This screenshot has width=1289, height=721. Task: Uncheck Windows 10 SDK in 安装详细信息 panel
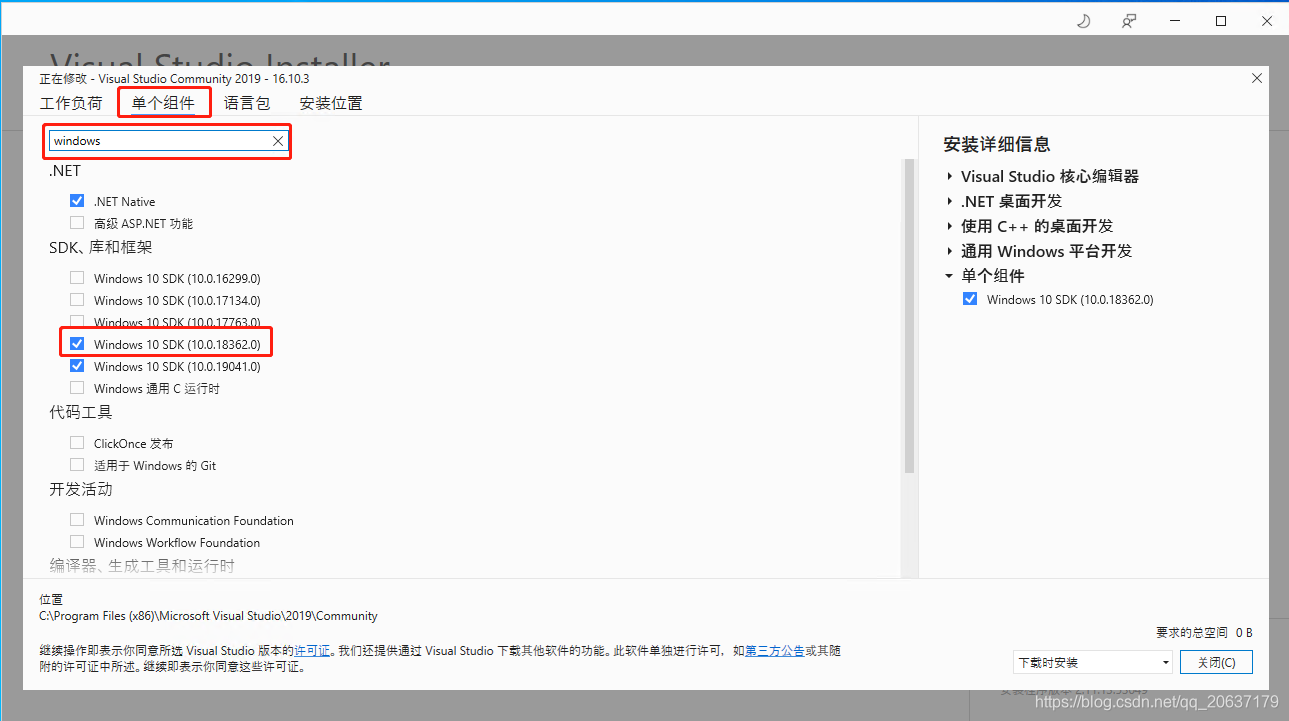[x=969, y=299]
